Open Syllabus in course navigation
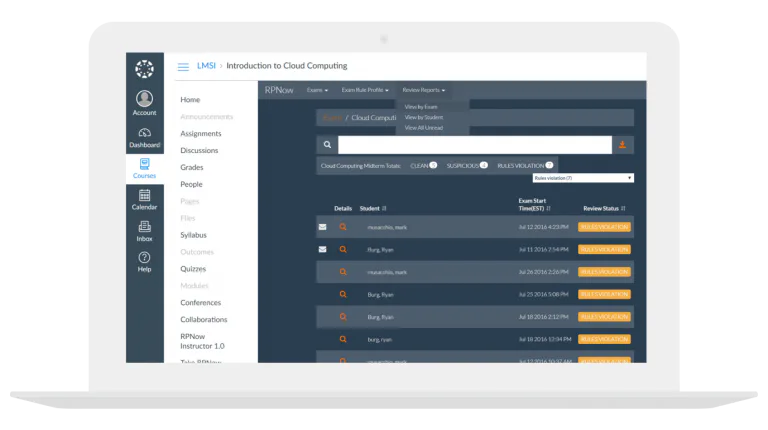The width and height of the screenshot is (768, 430). click(193, 235)
